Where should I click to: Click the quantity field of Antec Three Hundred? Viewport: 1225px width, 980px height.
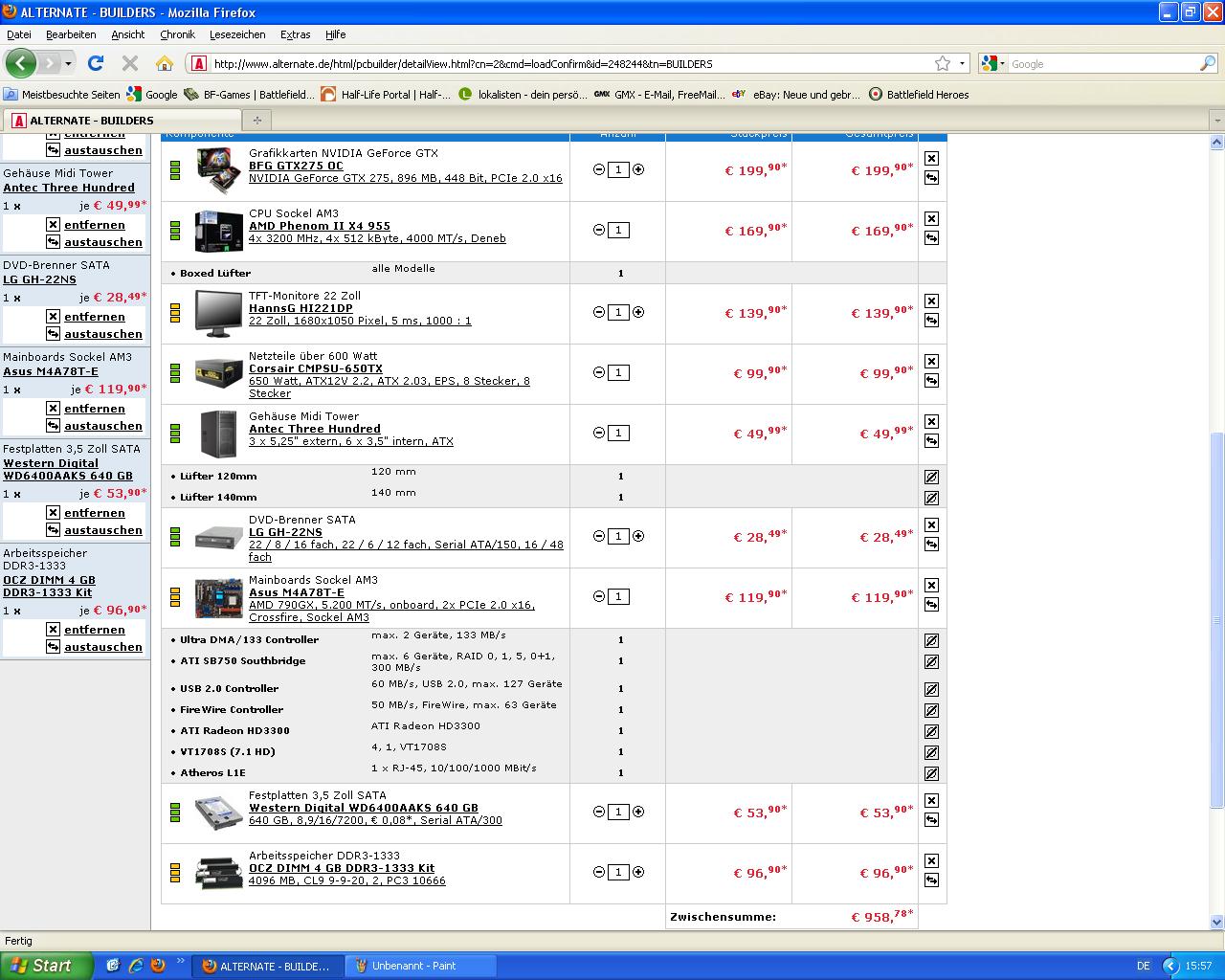tap(618, 433)
